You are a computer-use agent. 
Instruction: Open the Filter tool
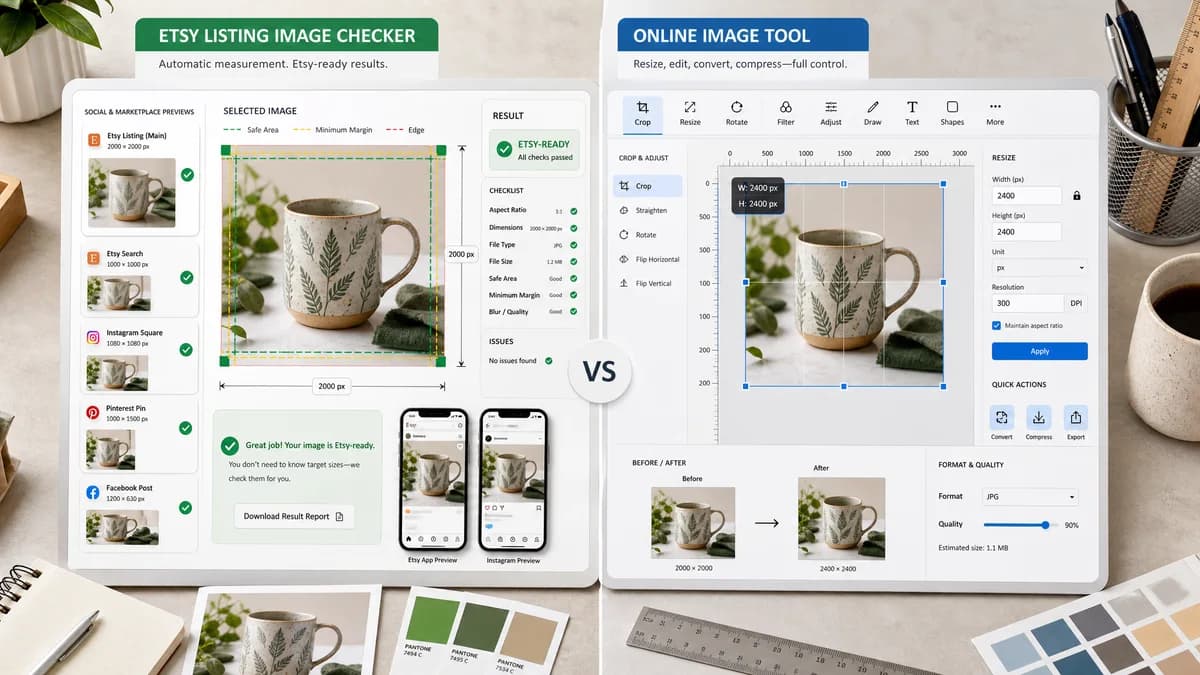[786, 113]
